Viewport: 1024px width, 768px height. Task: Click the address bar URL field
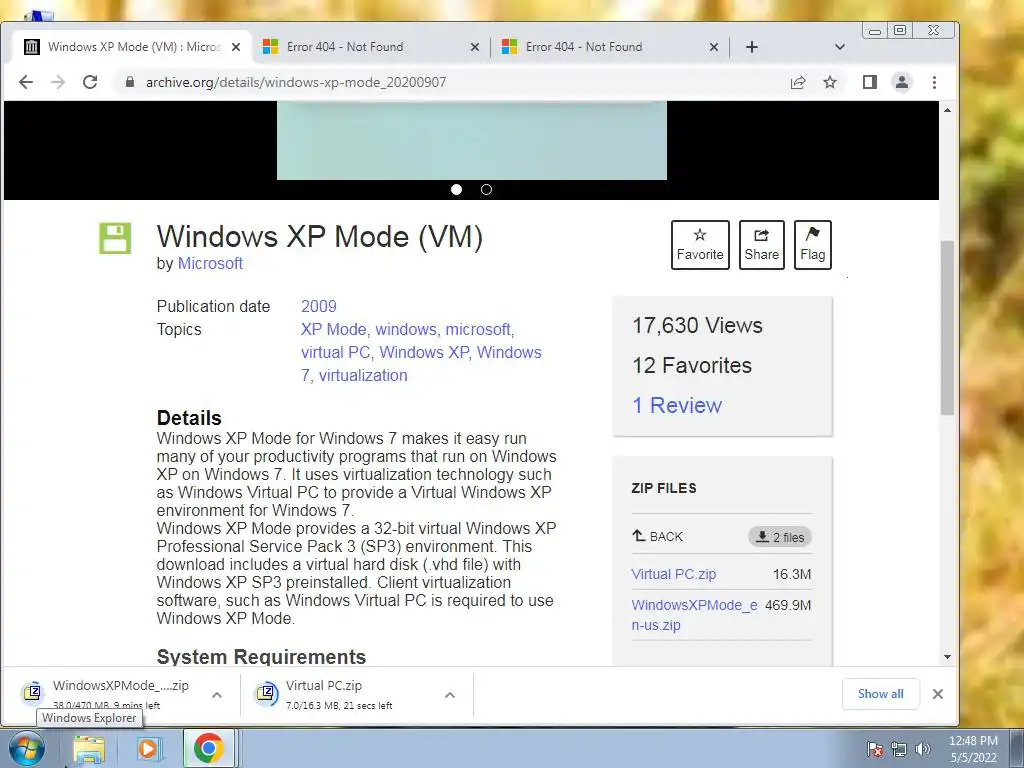[457, 82]
